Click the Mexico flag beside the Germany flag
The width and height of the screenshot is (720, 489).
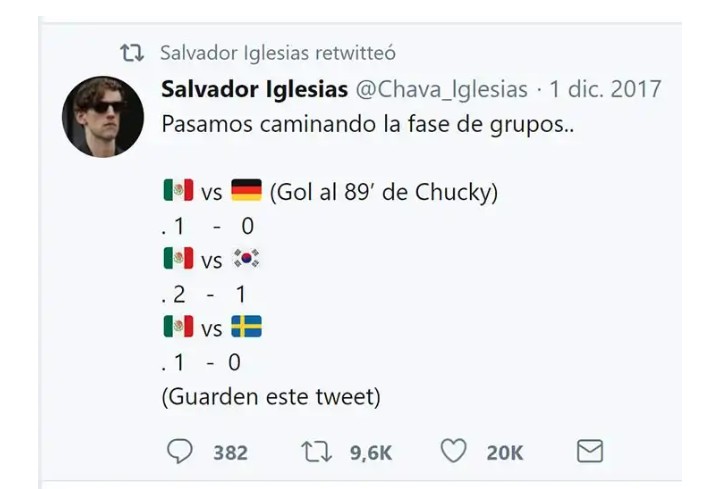178,190
